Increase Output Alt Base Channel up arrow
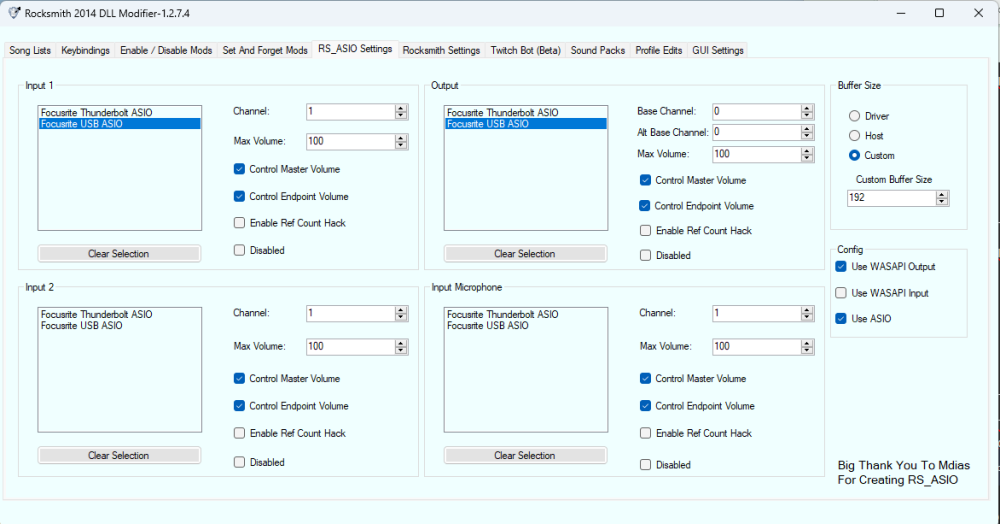The image size is (1000, 524). pyautogui.click(x=806, y=129)
